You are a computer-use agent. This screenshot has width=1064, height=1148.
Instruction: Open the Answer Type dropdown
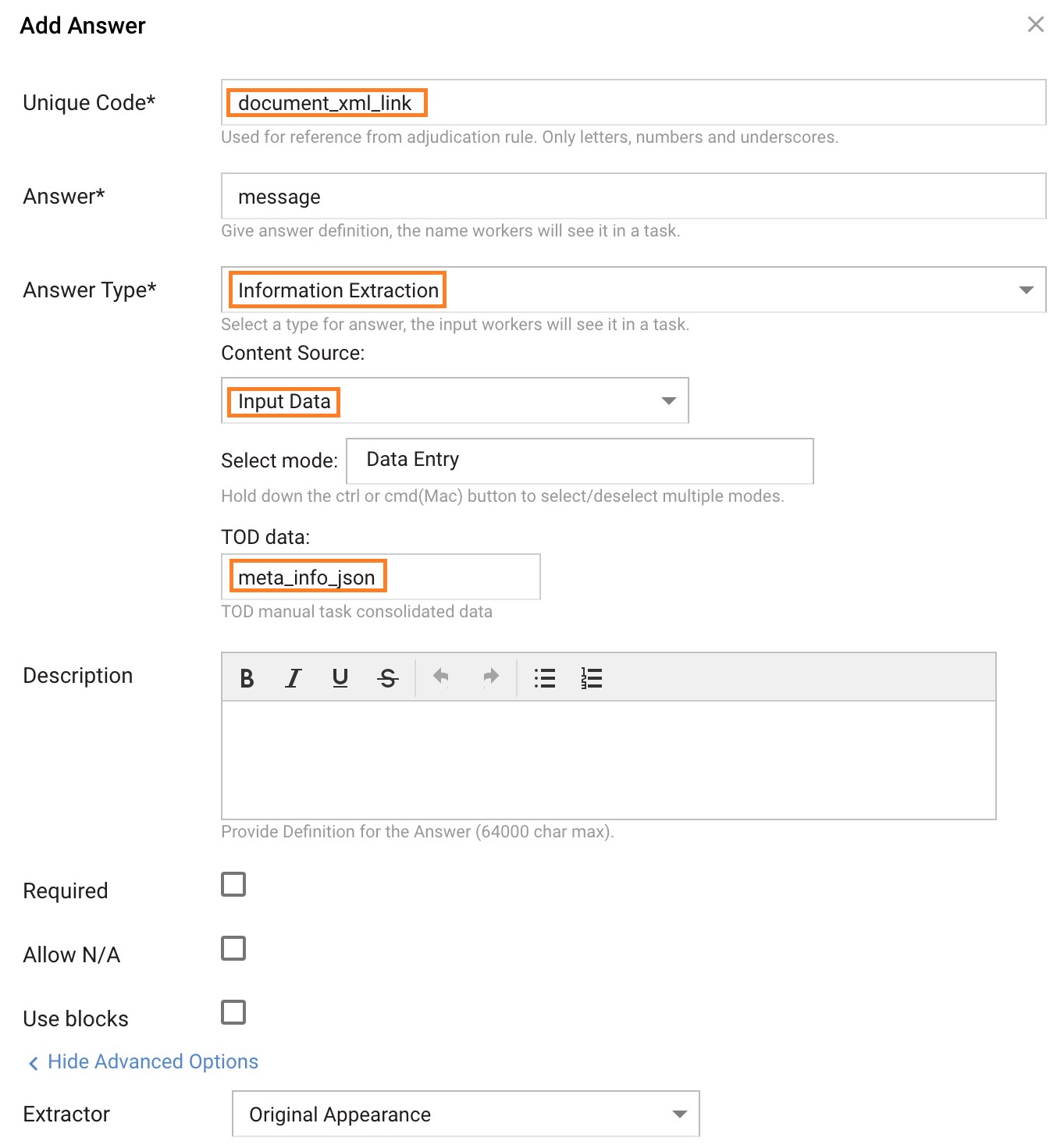634,290
